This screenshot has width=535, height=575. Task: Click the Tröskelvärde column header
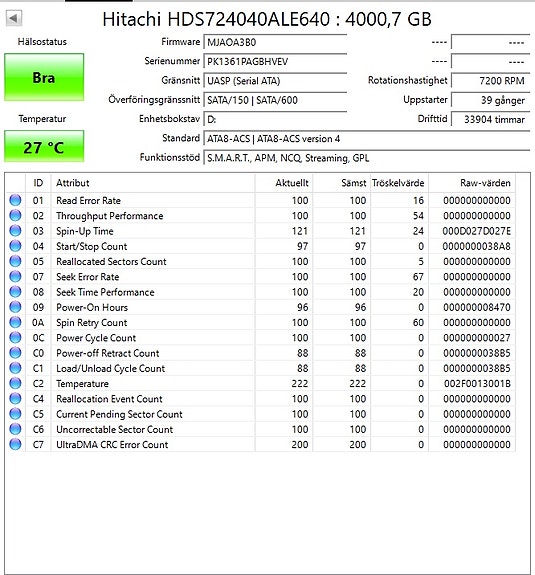[x=399, y=183]
